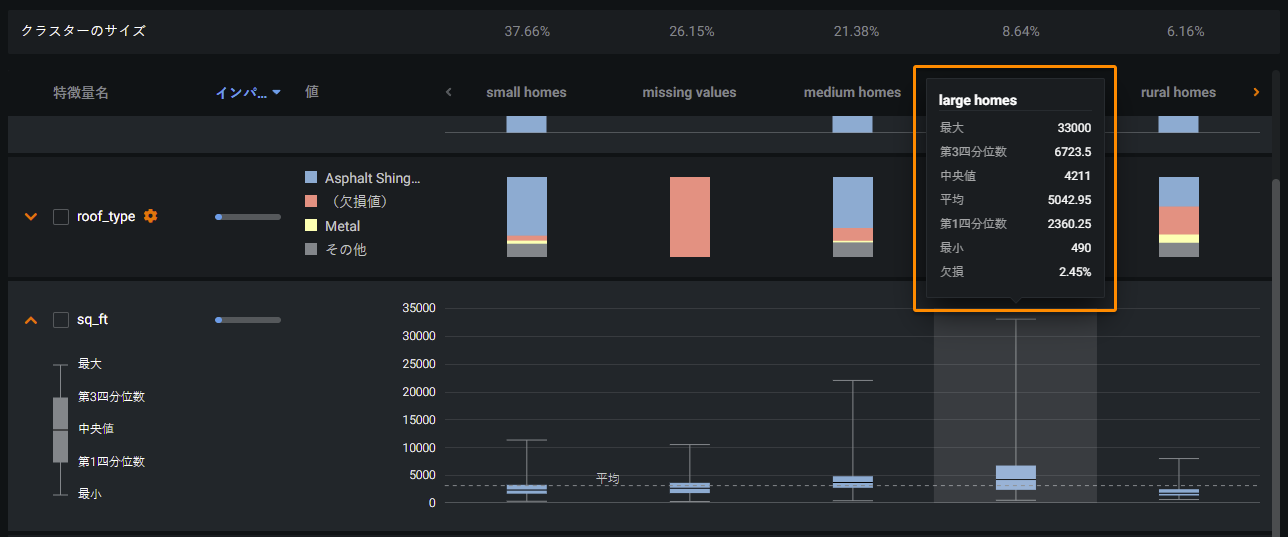Show next clusters with the orange right arrow
This screenshot has width=1288, height=537.
coord(1256,92)
